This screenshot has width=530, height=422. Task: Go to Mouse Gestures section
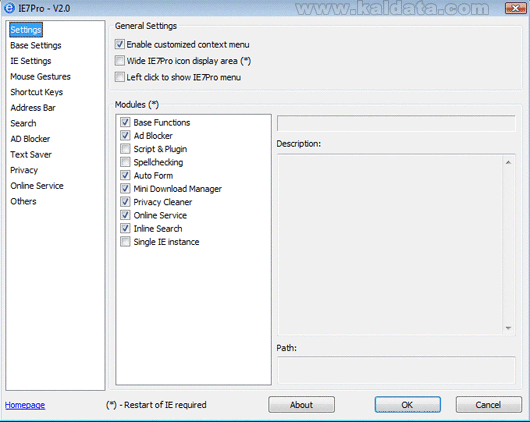[x=40, y=76]
